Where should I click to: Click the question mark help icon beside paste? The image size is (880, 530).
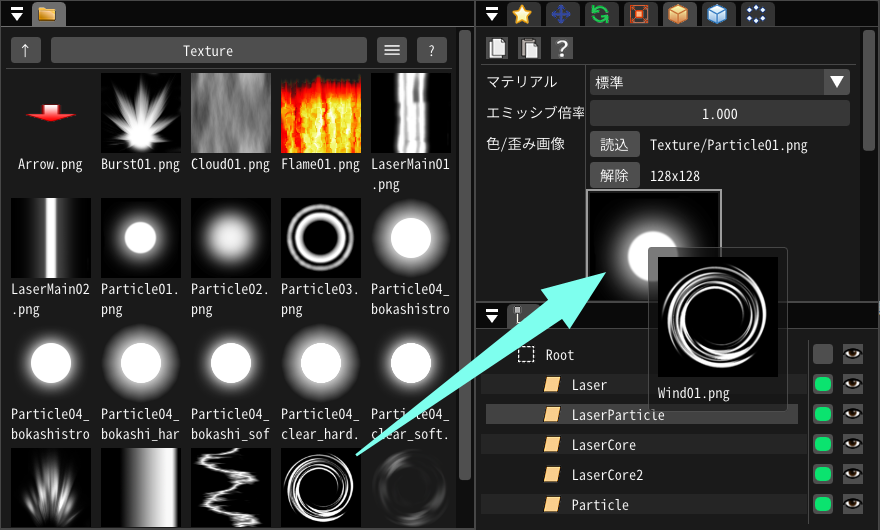point(561,48)
